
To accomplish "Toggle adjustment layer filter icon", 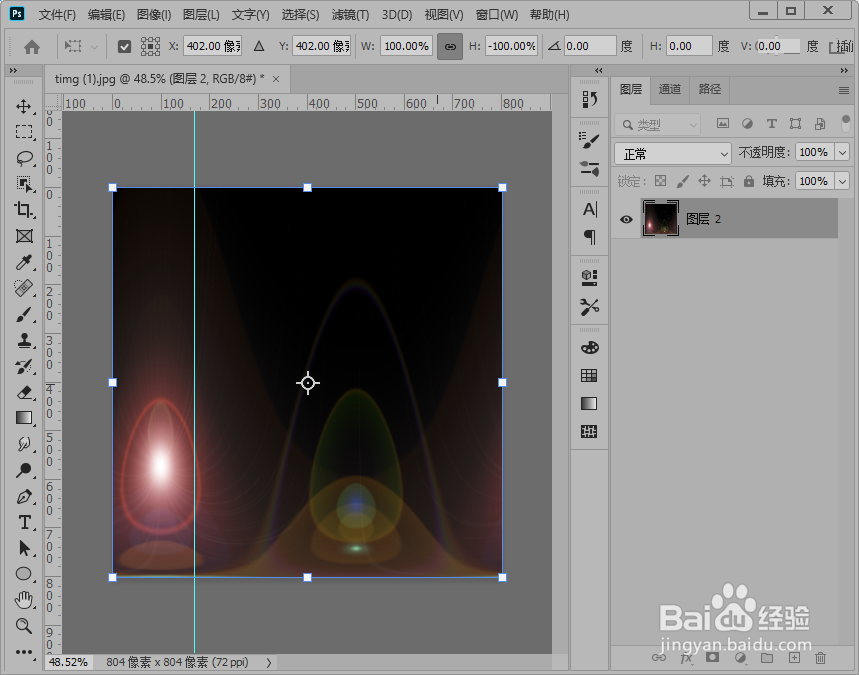I will pyautogui.click(x=747, y=124).
